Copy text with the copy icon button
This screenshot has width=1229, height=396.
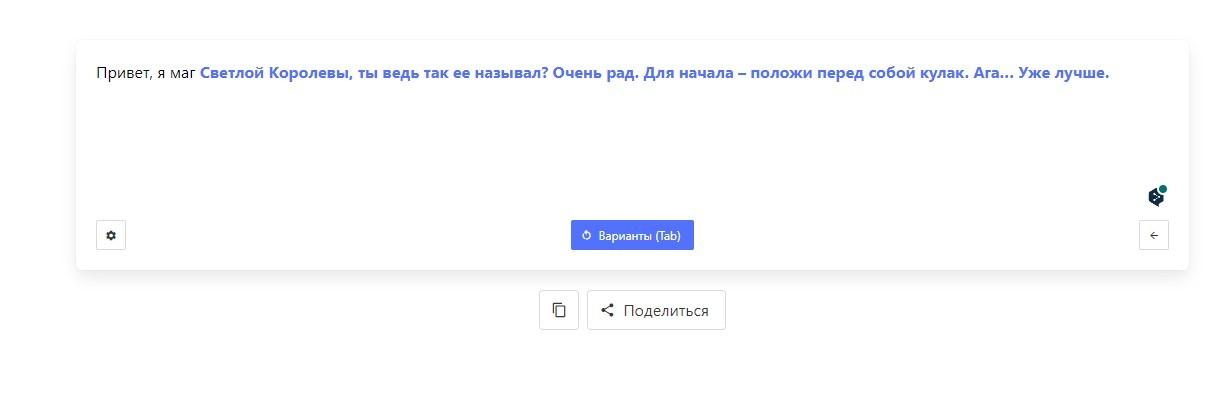click(559, 310)
